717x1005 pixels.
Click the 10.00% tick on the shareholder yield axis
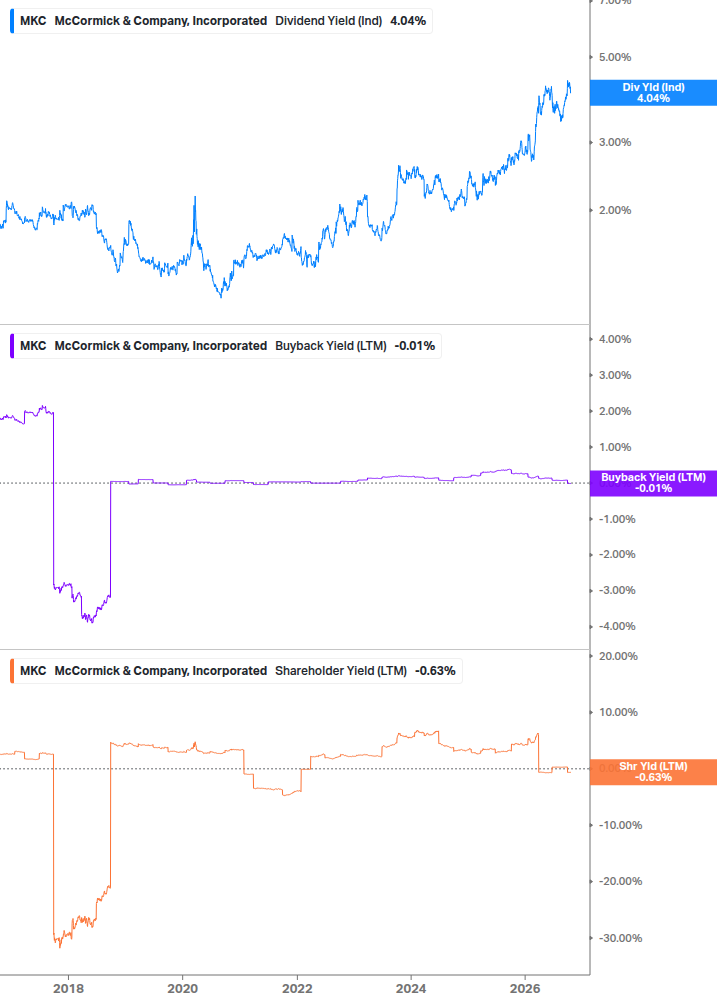point(618,713)
